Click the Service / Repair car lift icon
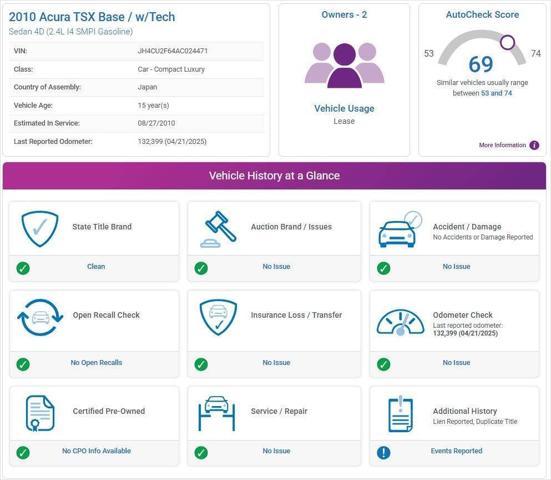 click(x=217, y=413)
